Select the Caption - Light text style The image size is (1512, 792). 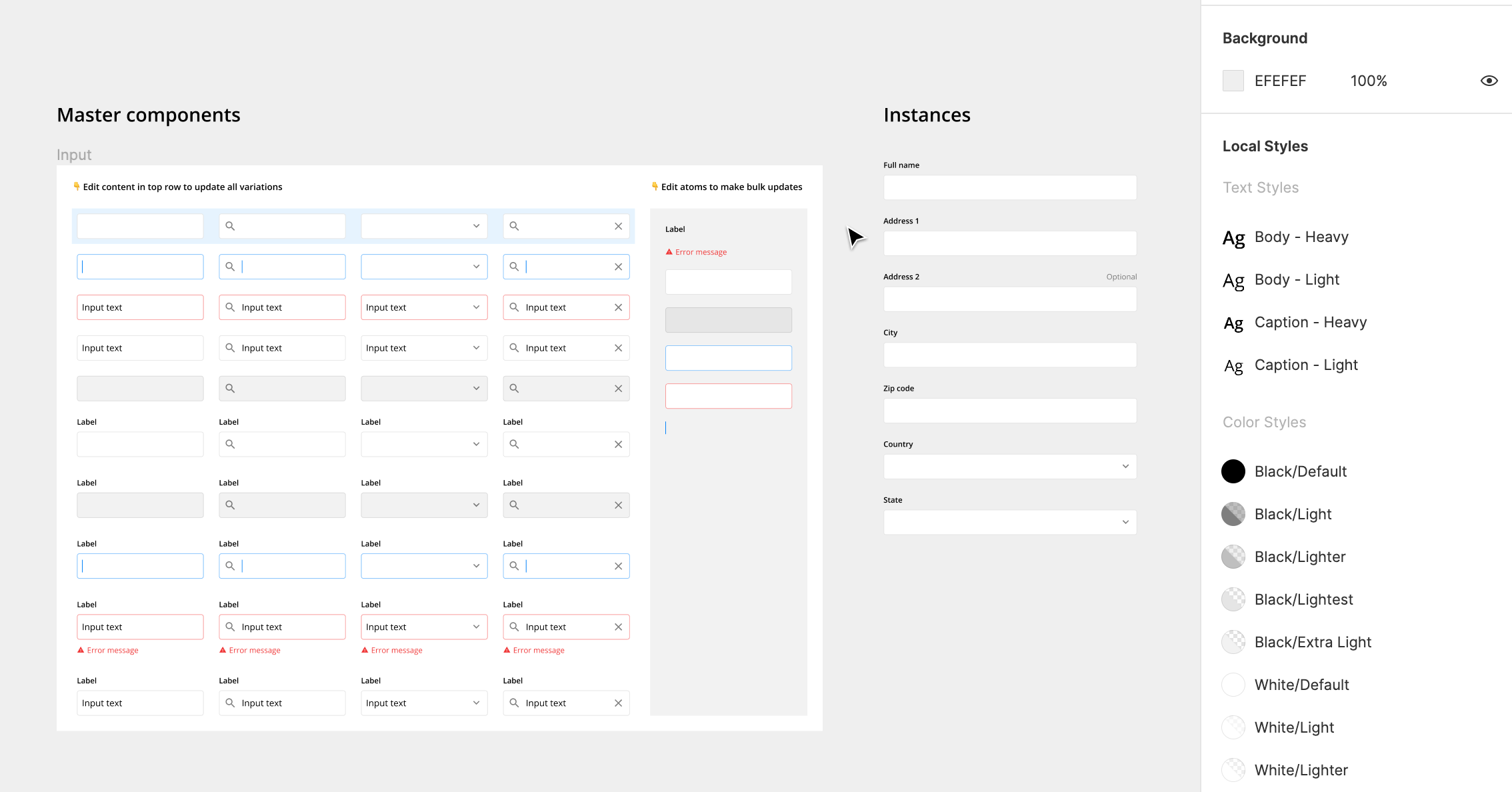coord(1305,365)
